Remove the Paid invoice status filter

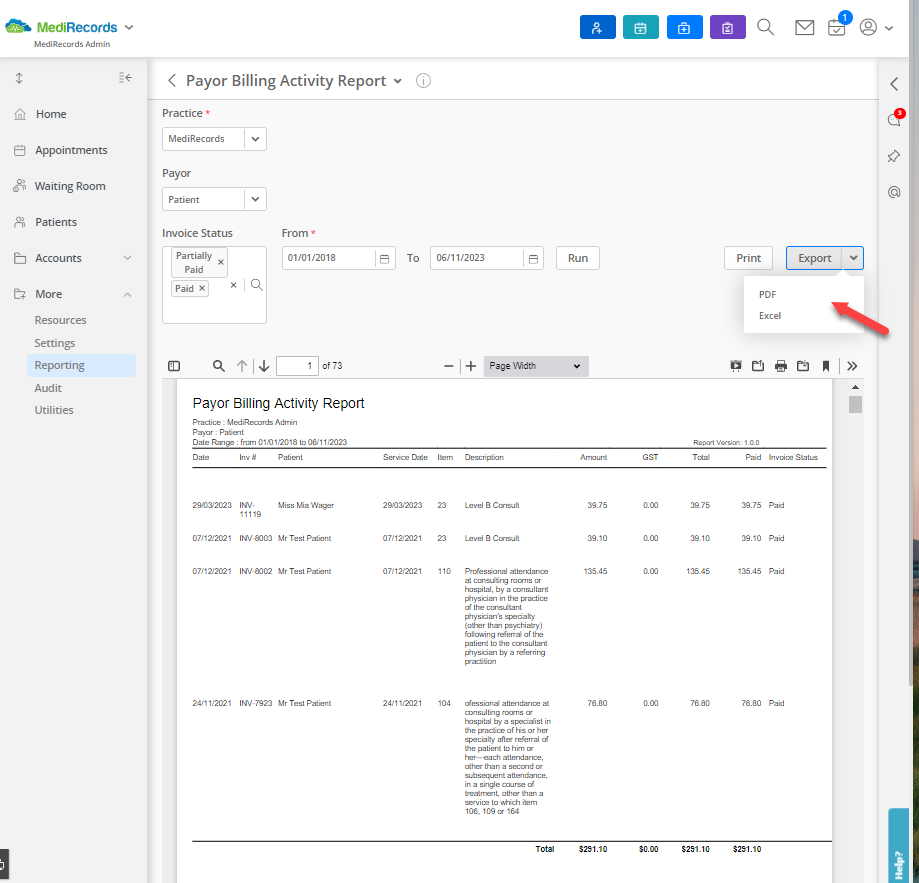pyautogui.click(x=204, y=288)
